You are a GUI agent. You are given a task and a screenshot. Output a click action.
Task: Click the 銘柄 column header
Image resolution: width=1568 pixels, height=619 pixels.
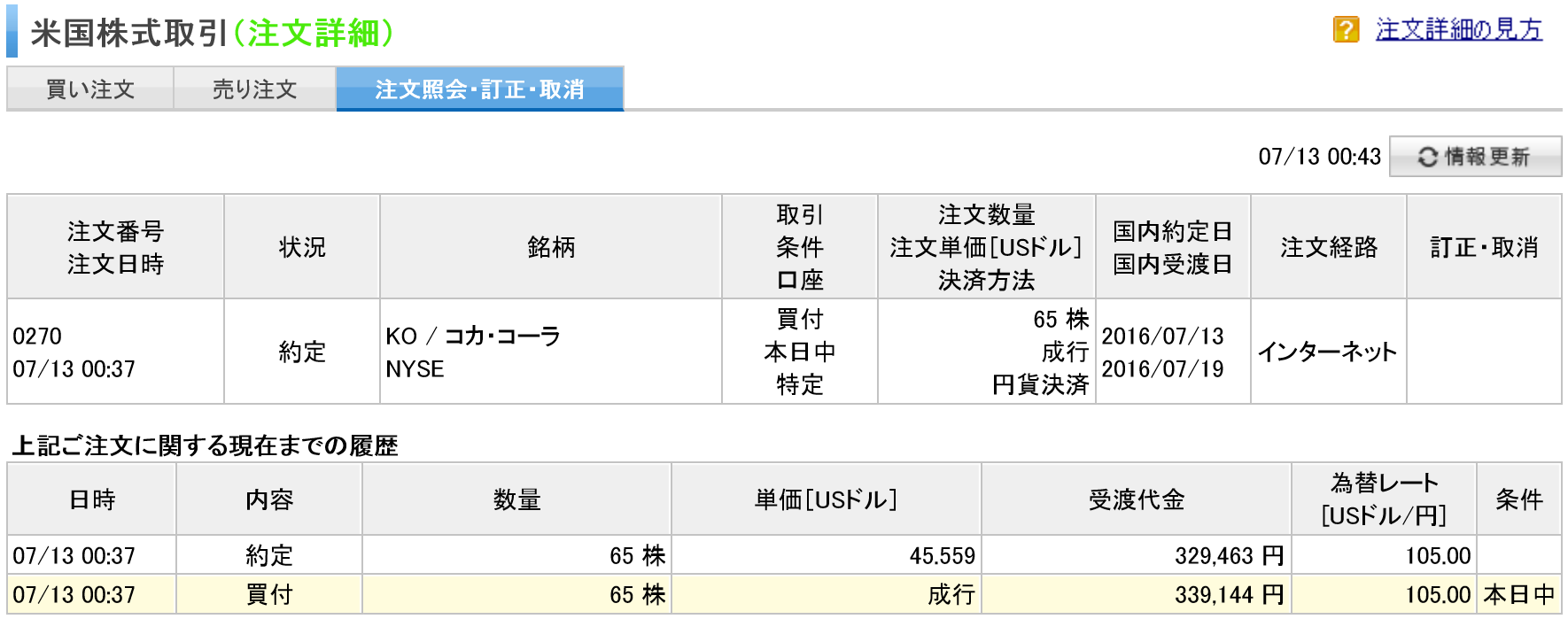coord(551,247)
